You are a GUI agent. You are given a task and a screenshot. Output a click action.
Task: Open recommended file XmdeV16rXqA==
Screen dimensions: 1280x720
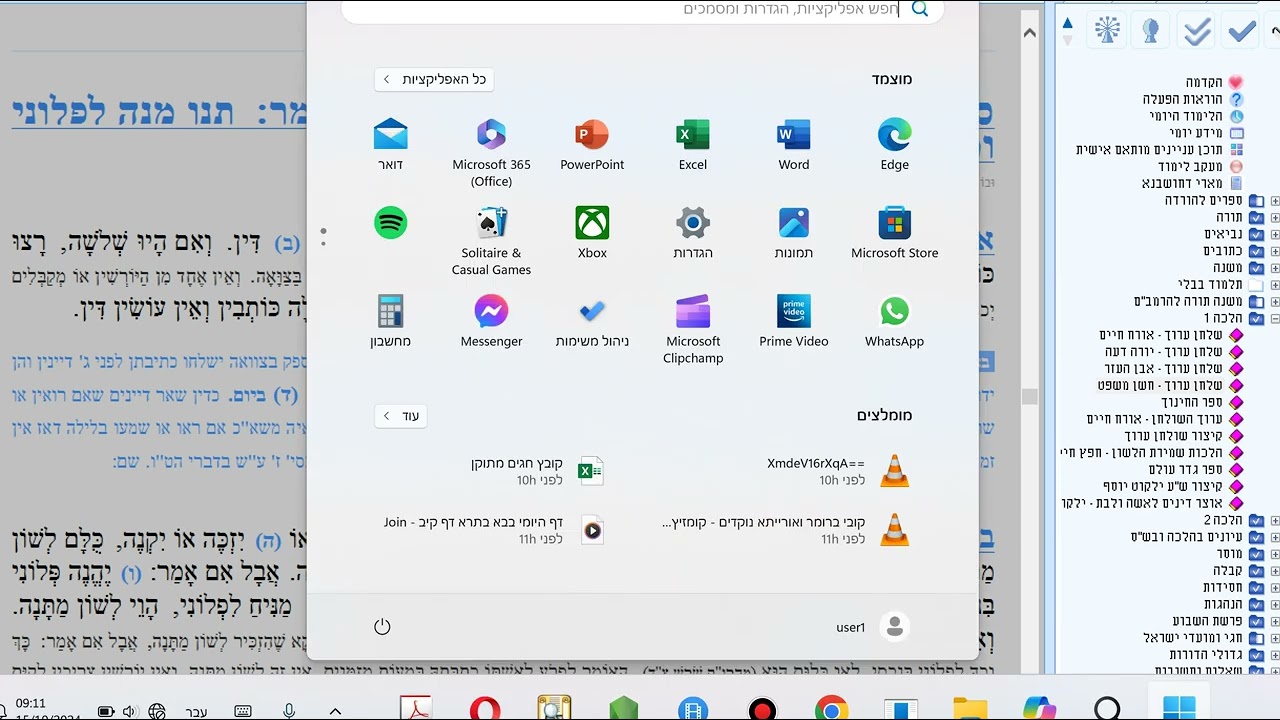pos(838,471)
